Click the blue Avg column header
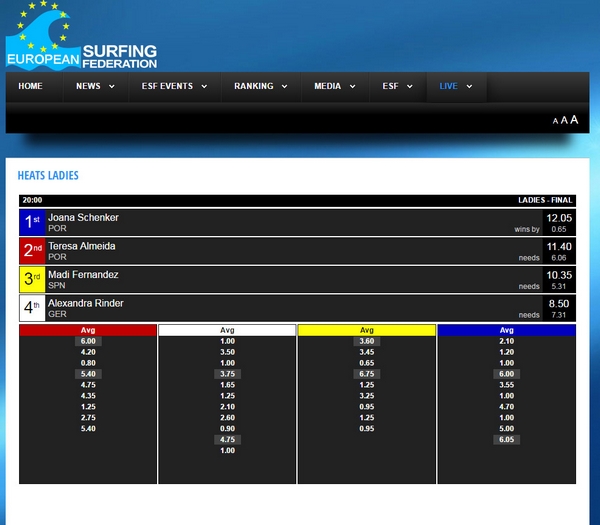Image resolution: width=600 pixels, height=525 pixels. point(507,330)
